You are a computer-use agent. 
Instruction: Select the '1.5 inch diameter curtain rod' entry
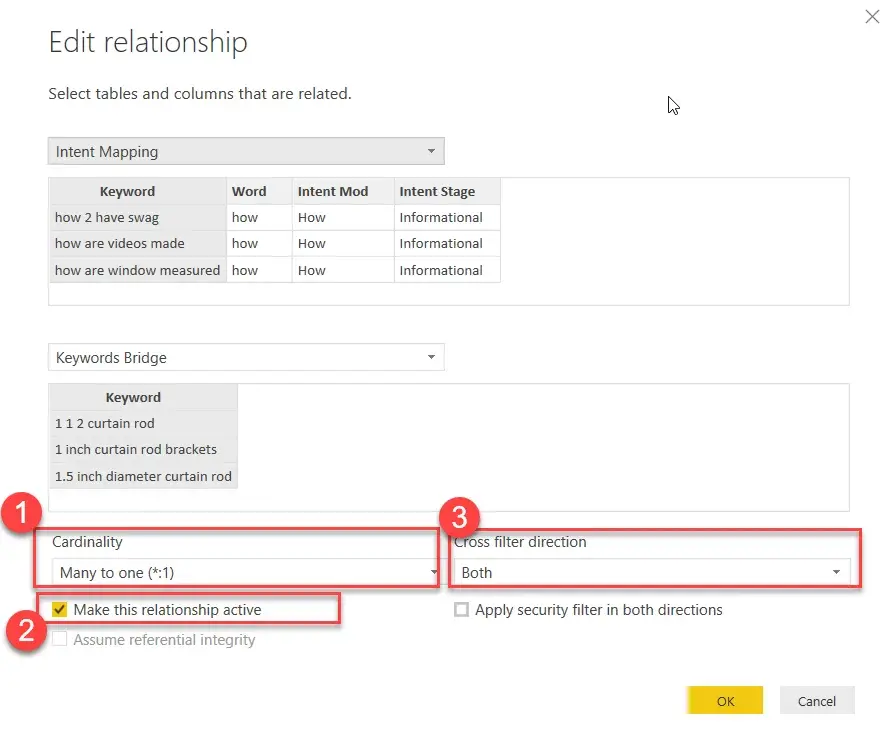point(142,476)
